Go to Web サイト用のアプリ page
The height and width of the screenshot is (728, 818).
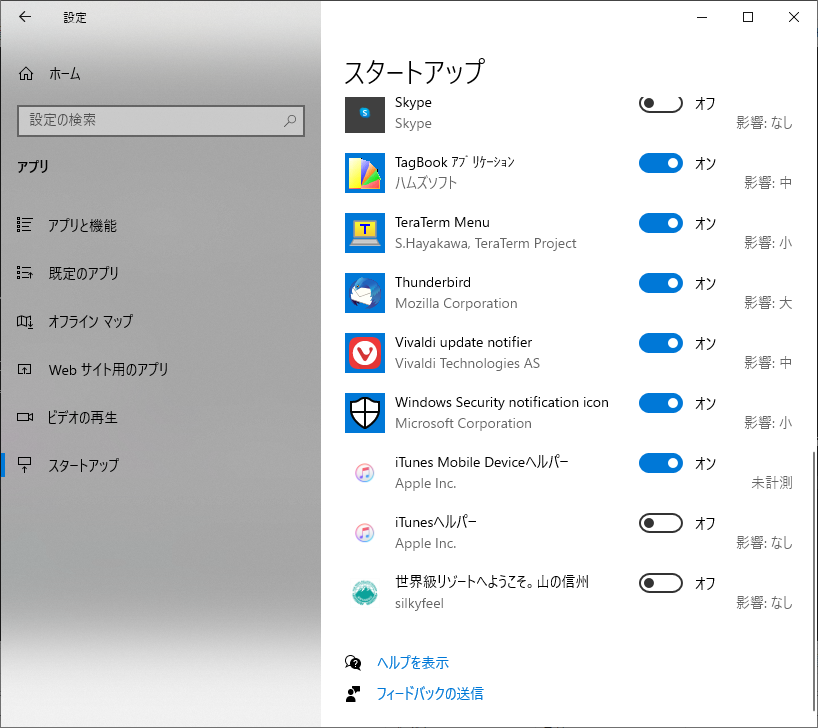tap(161, 369)
